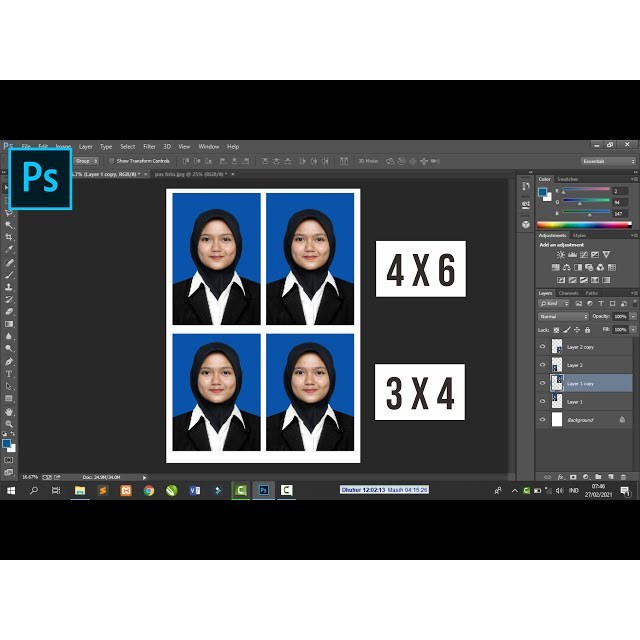Open the Normal blend mode dropdown
640x640 pixels.
(563, 316)
